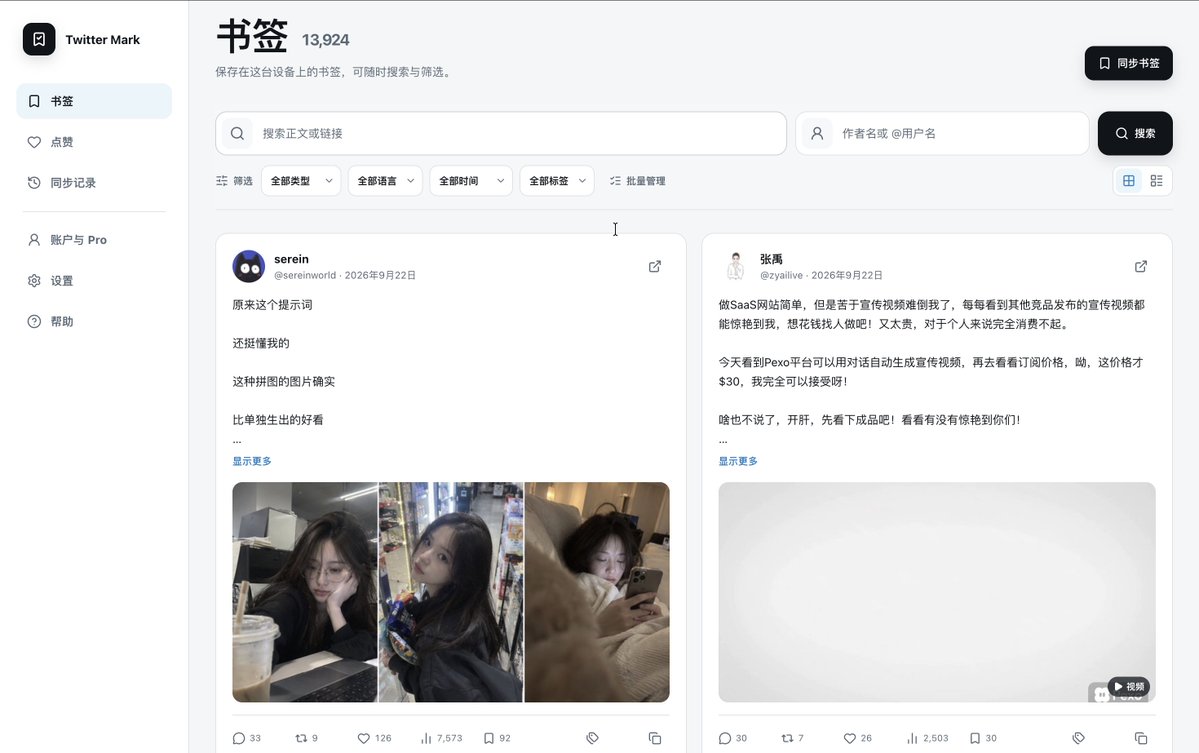Click retweet icon showing 9 on serein's post
The width and height of the screenshot is (1199, 753).
tap(301, 738)
